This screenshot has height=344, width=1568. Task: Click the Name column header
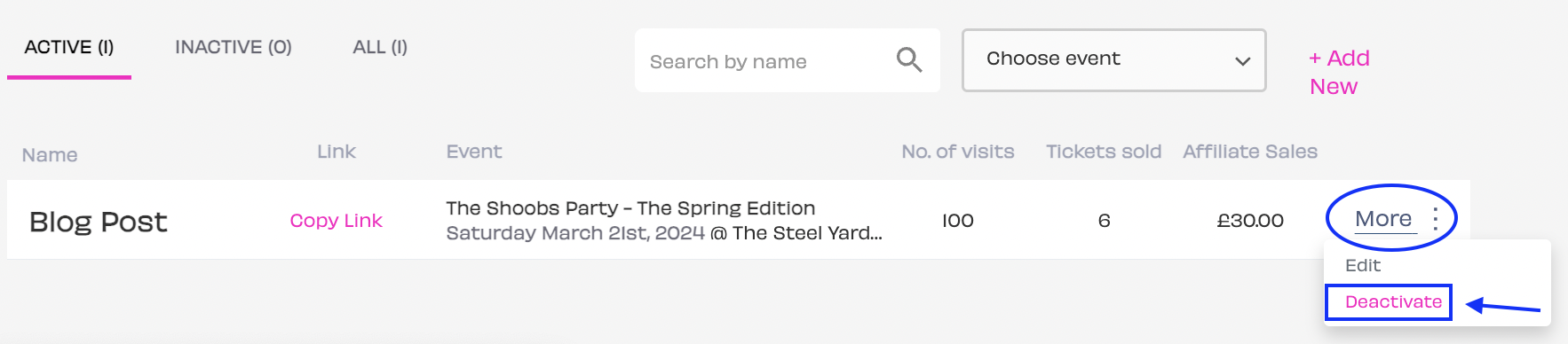tap(50, 155)
